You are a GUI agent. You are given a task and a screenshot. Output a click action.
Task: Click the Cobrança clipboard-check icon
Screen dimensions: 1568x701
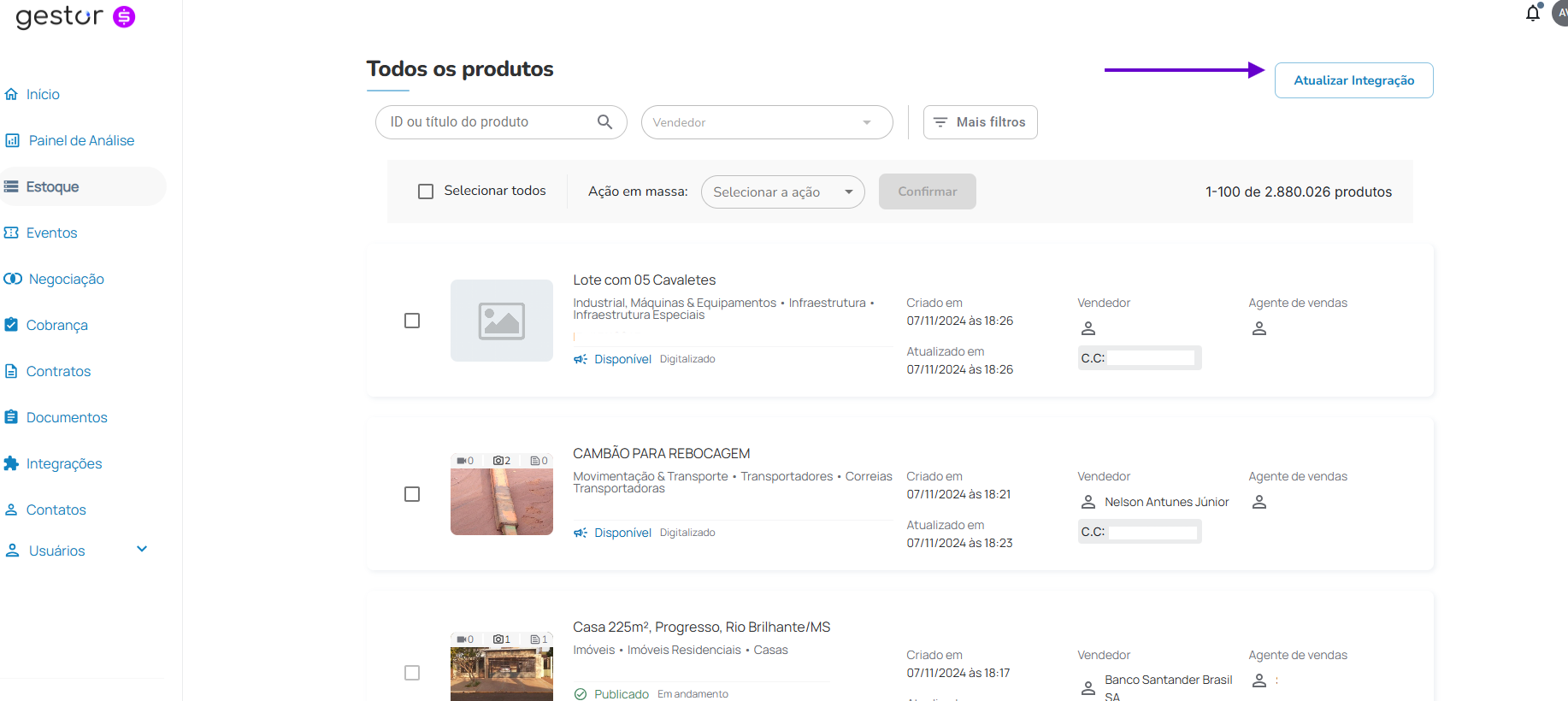(11, 325)
